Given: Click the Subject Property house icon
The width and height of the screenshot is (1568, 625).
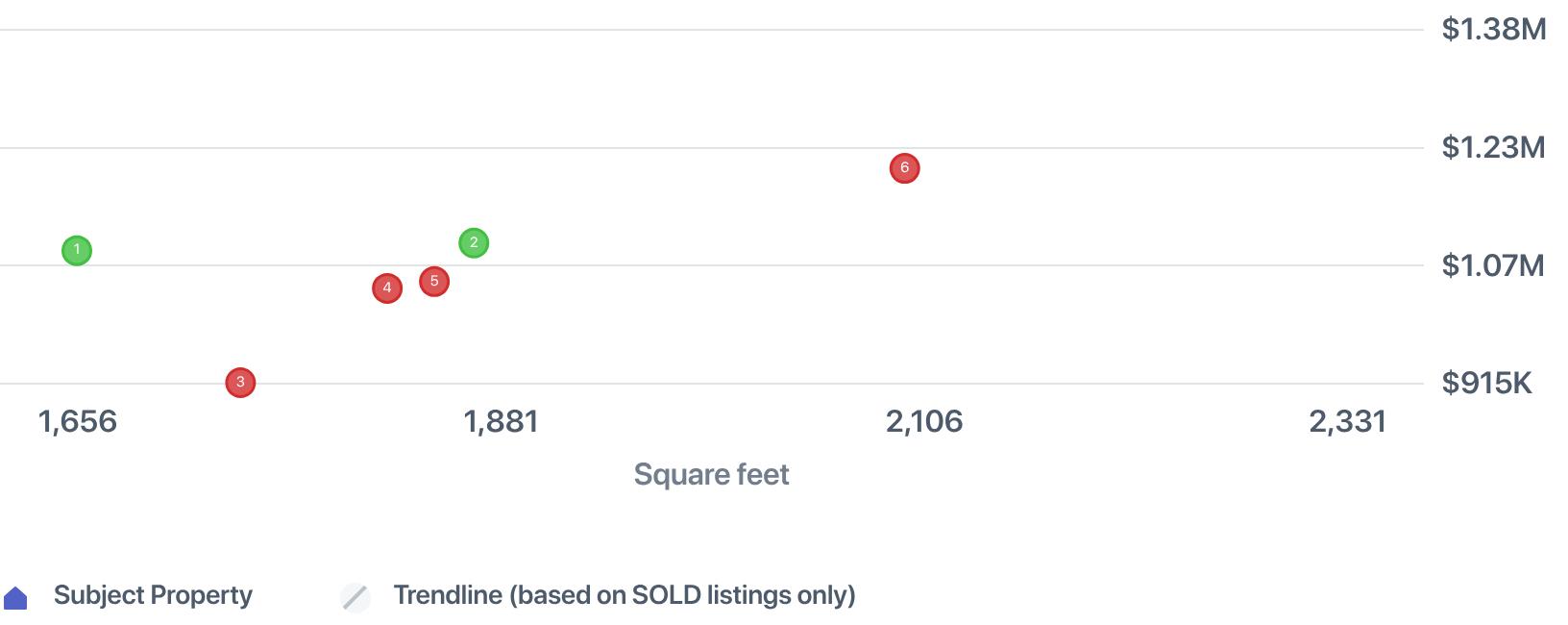Looking at the screenshot, I should [16, 598].
